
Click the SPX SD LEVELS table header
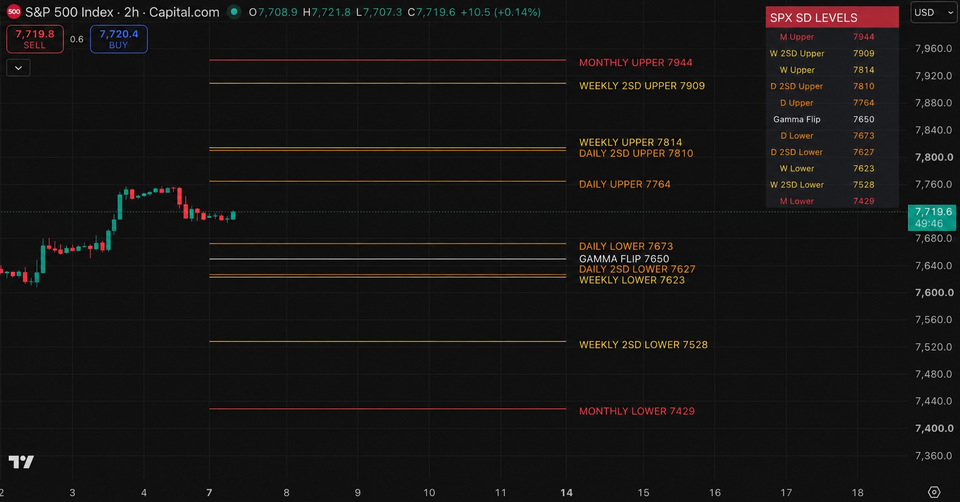832,17
